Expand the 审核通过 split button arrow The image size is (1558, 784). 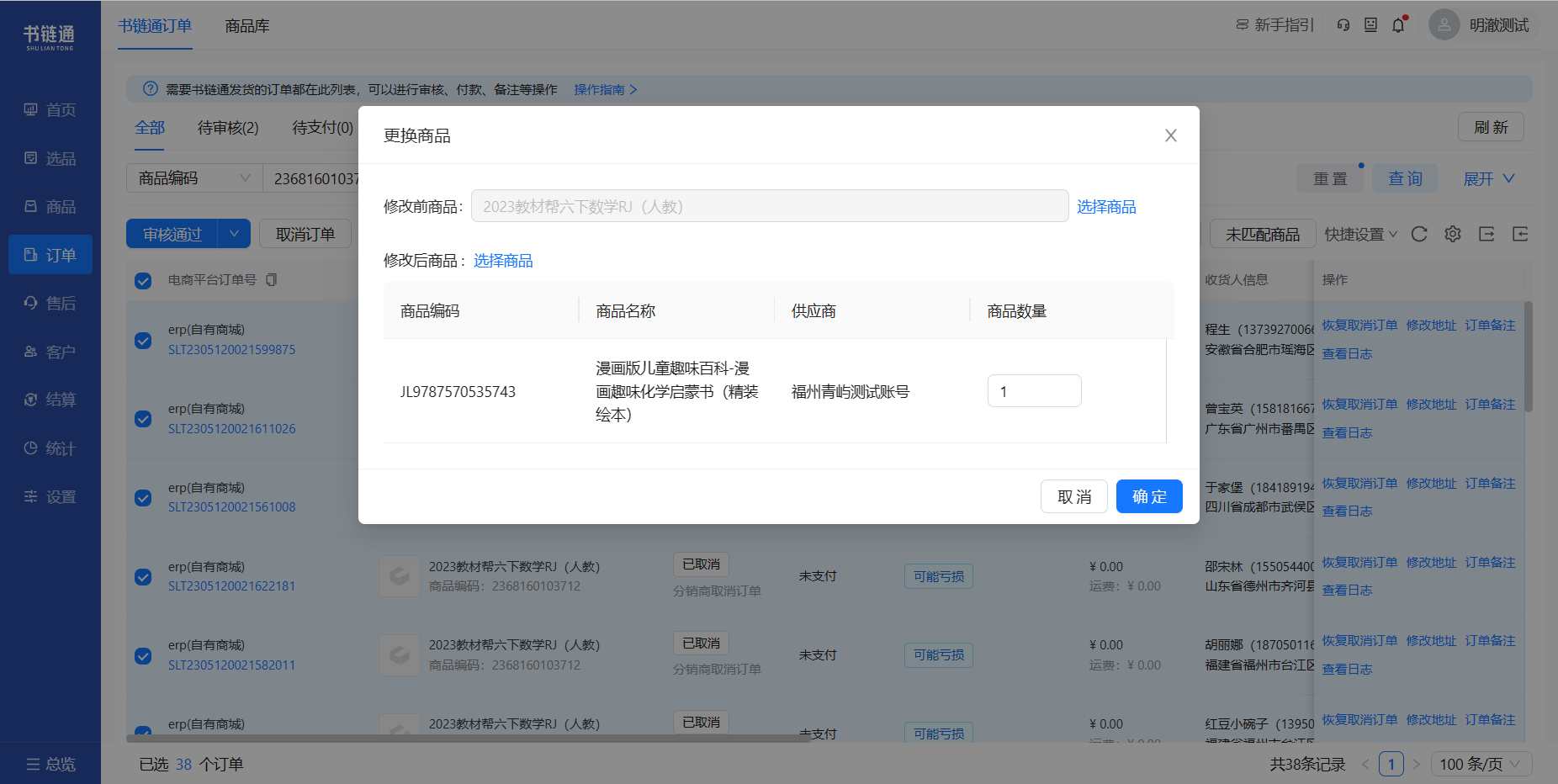234,234
